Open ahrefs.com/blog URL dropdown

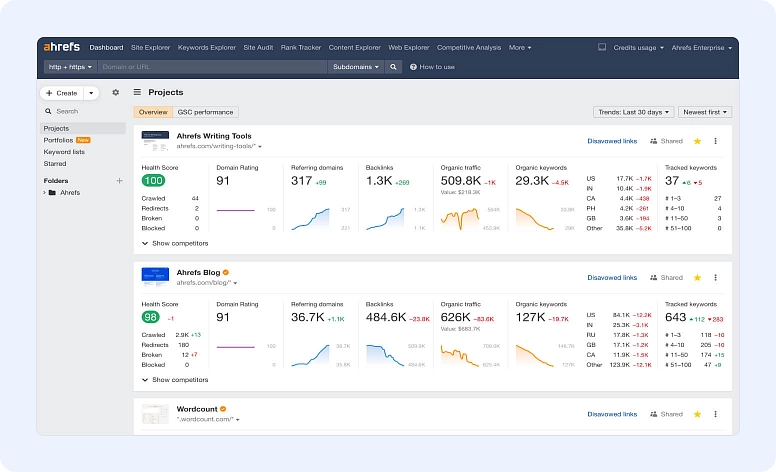point(235,283)
